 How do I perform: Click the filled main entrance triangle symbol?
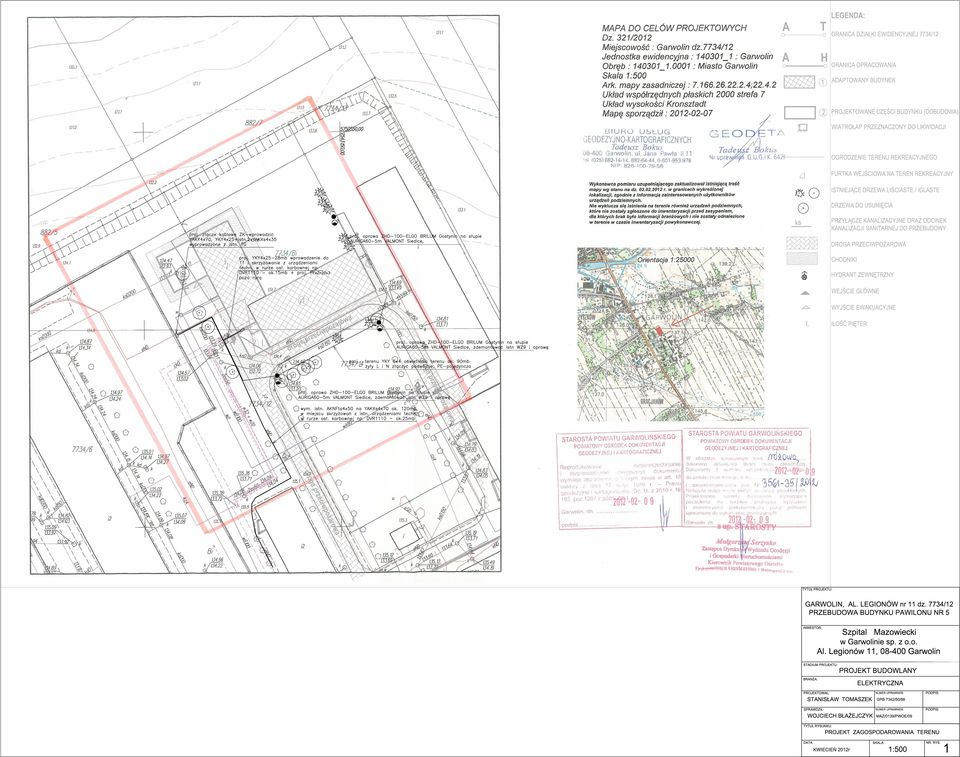[806, 293]
